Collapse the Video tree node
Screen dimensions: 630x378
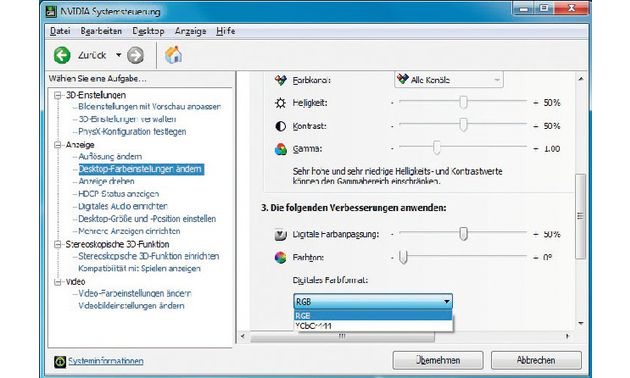tap(58, 282)
